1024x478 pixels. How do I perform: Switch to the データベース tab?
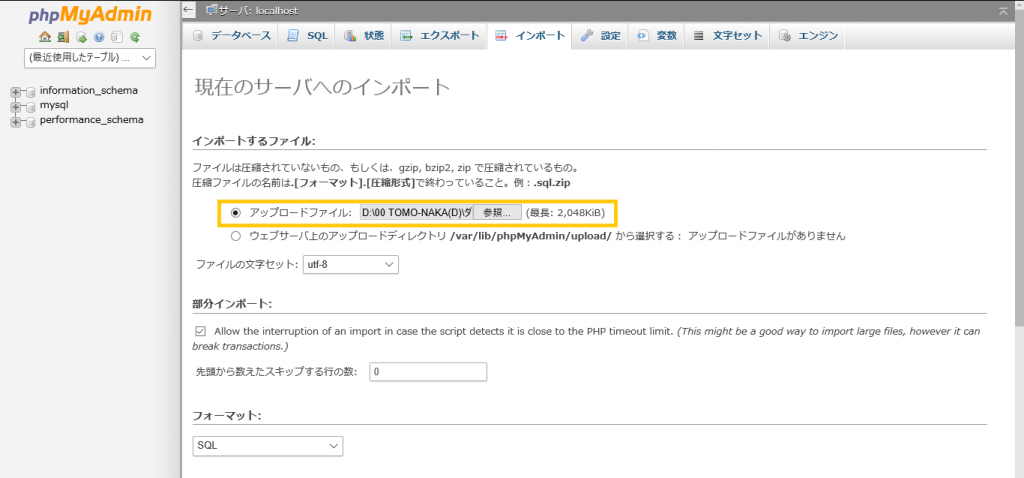pyautogui.click(x=231, y=36)
